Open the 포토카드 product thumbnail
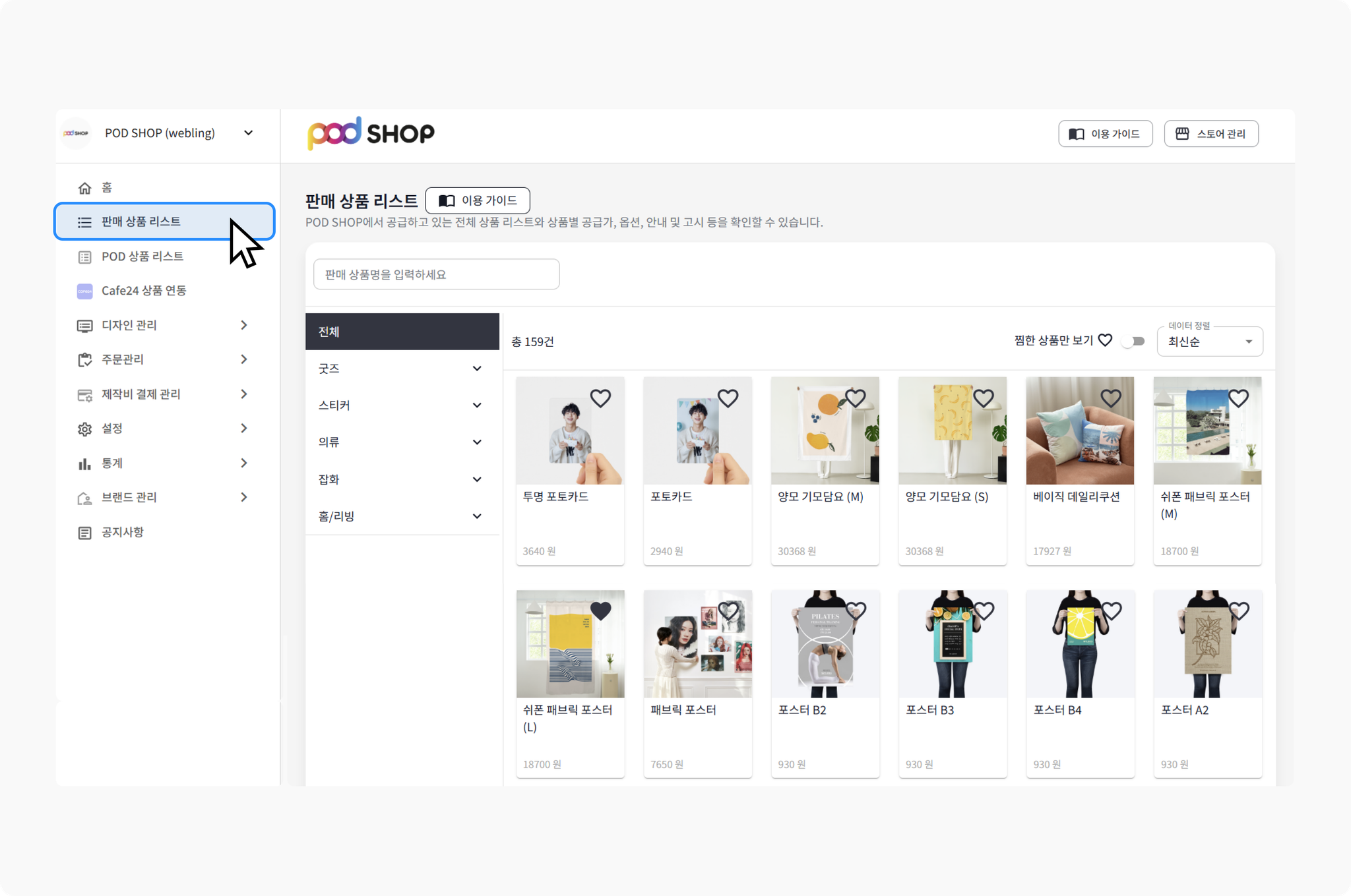The height and width of the screenshot is (896, 1351). (x=697, y=431)
